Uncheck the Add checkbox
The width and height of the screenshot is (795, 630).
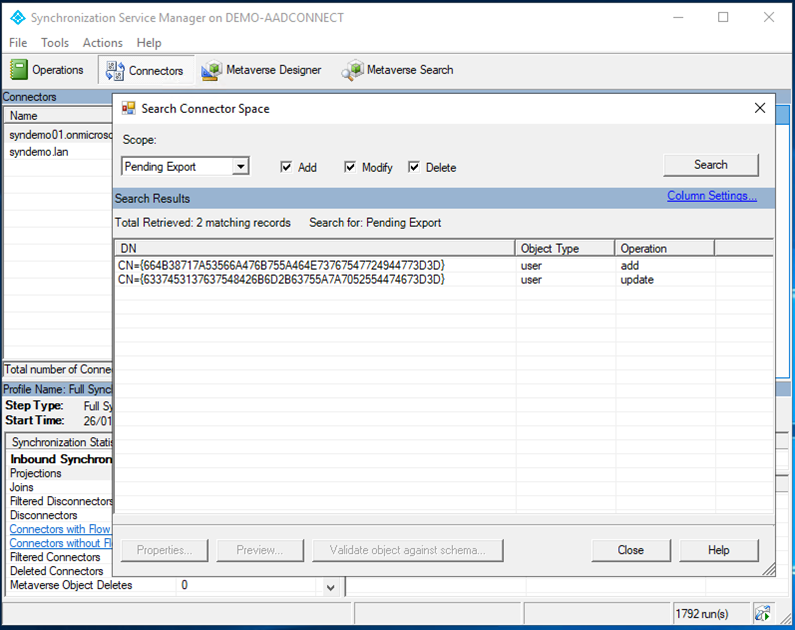[287, 167]
